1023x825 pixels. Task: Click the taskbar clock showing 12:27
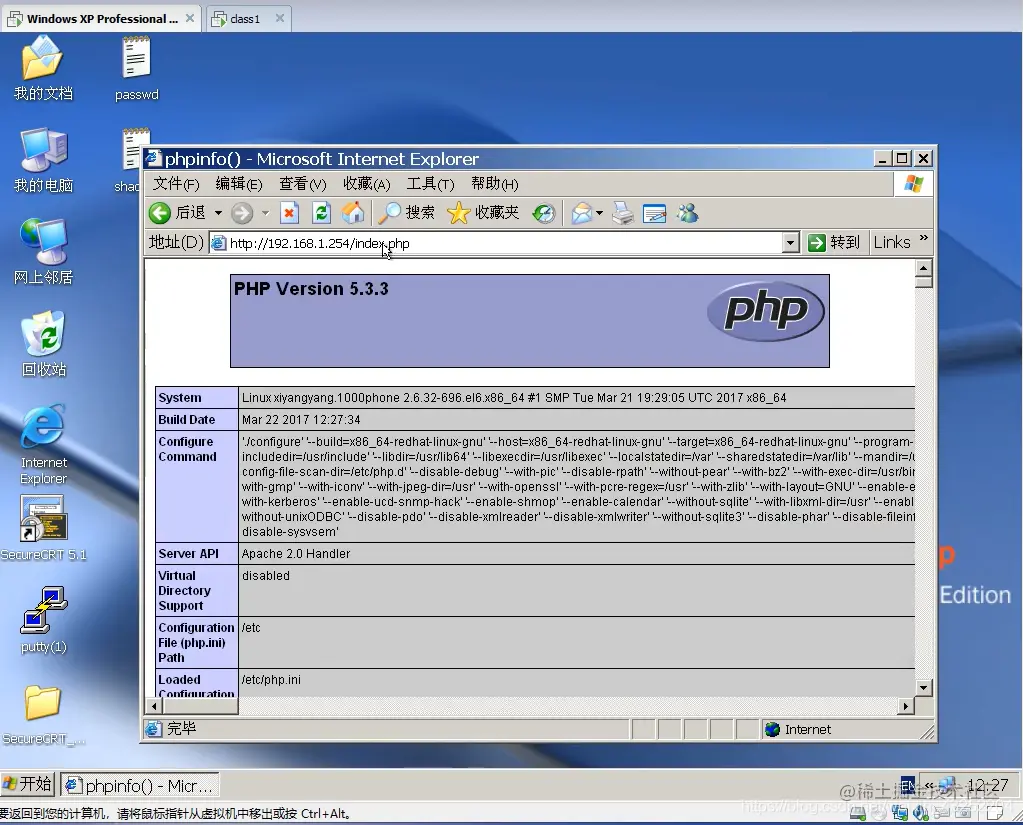[x=987, y=785]
